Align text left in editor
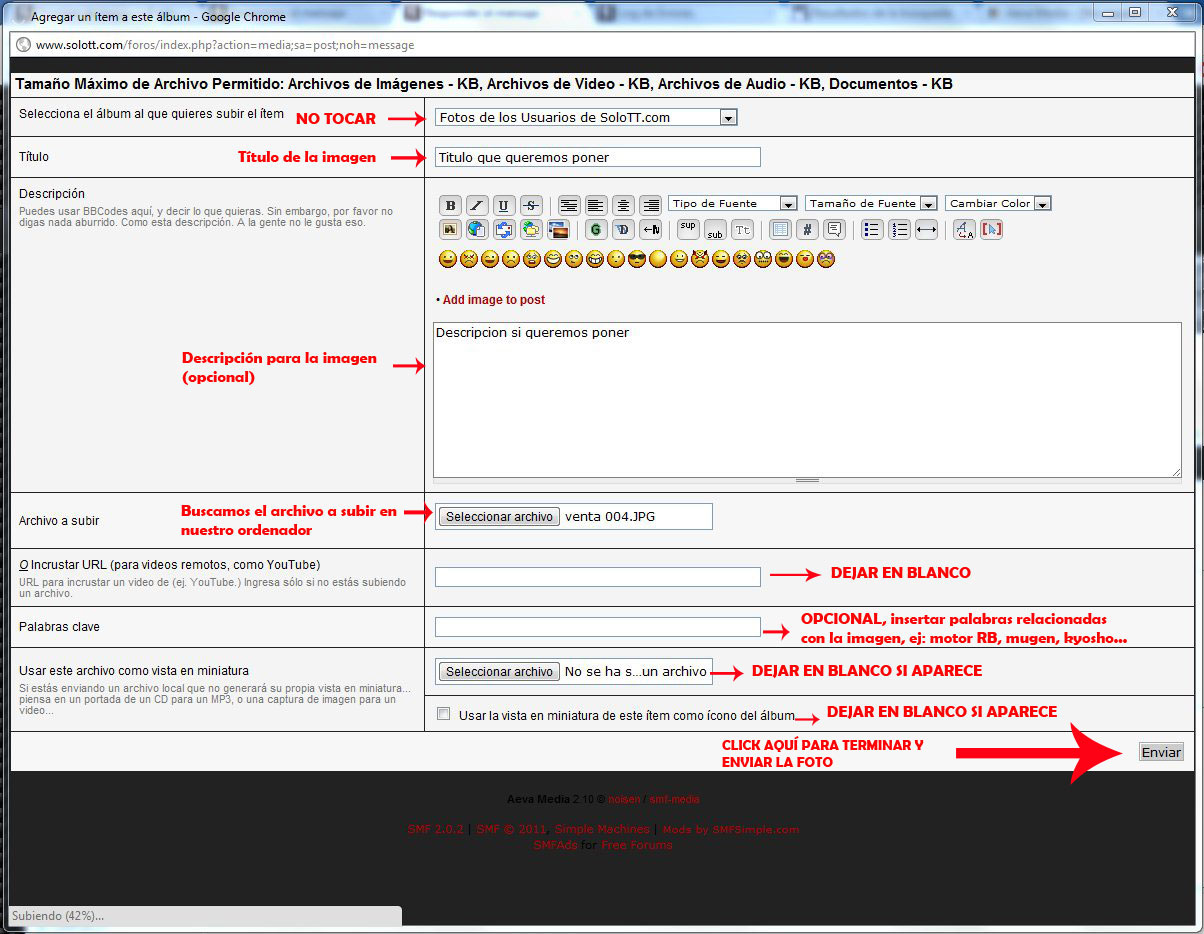Image resolution: width=1204 pixels, height=934 pixels. (x=596, y=205)
